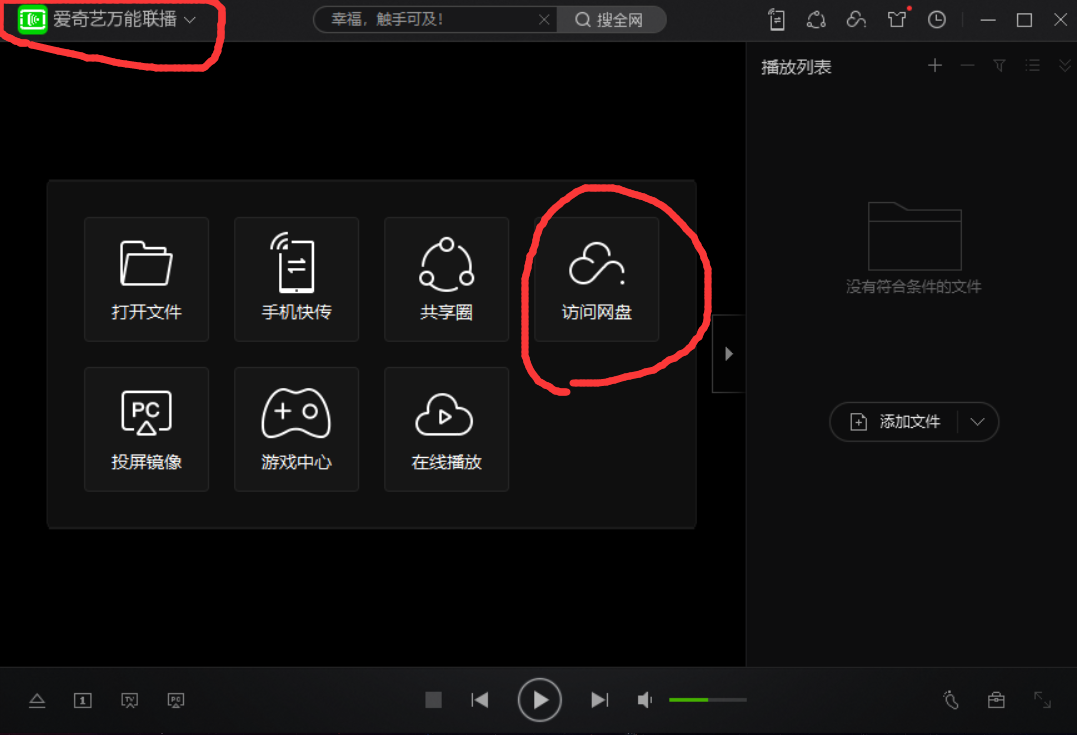This screenshot has height=735, width=1077.
Task: Open the 共享圈 sharing circle
Action: (x=446, y=279)
